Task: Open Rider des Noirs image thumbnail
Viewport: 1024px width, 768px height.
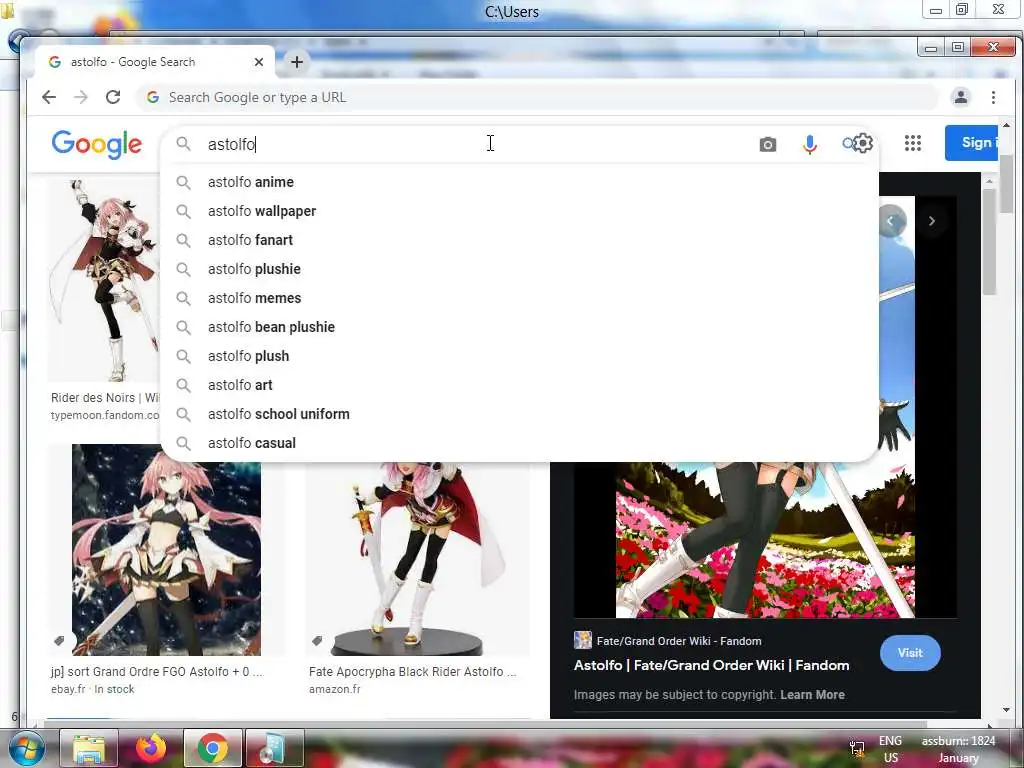Action: click(104, 281)
